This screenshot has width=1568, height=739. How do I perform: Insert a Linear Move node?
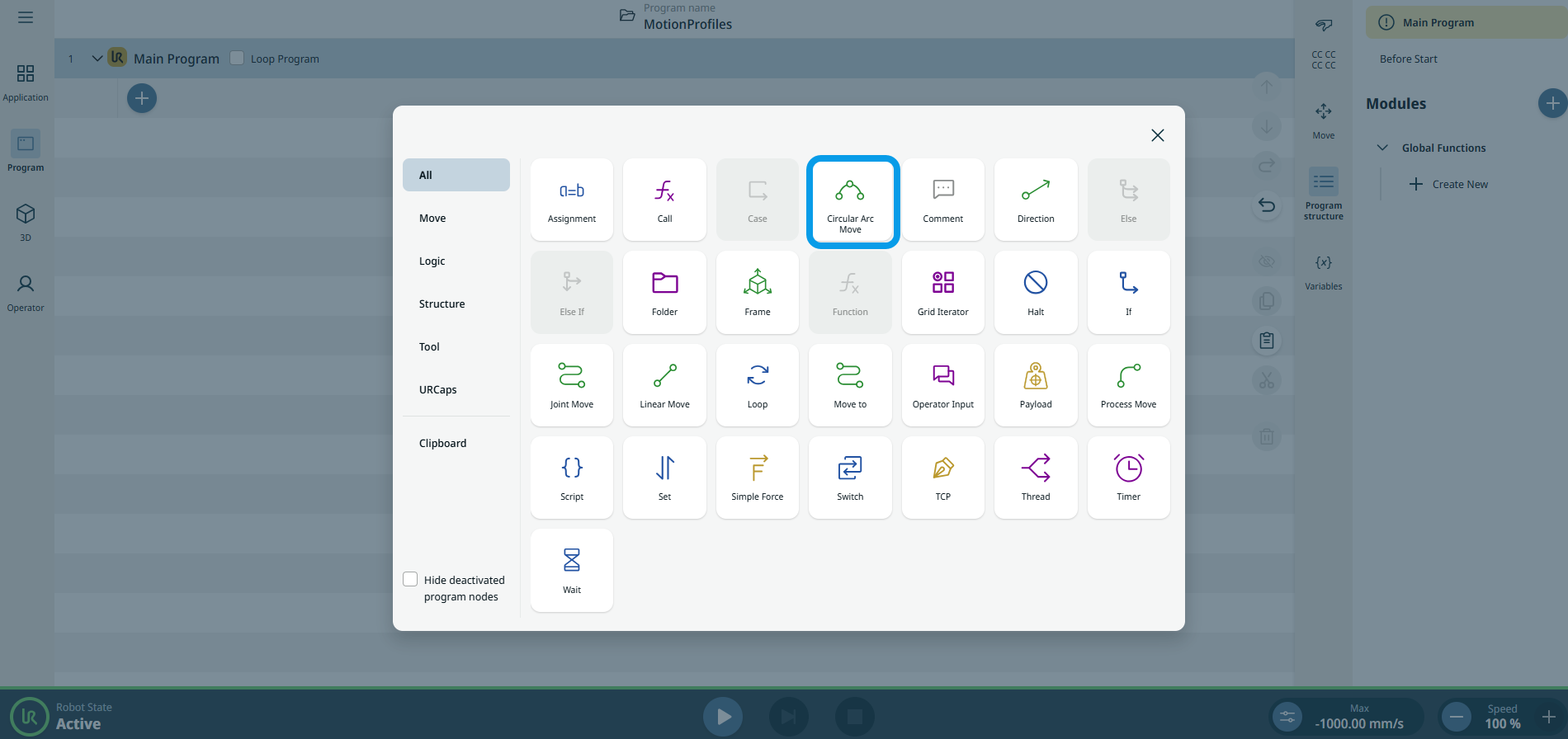click(664, 384)
